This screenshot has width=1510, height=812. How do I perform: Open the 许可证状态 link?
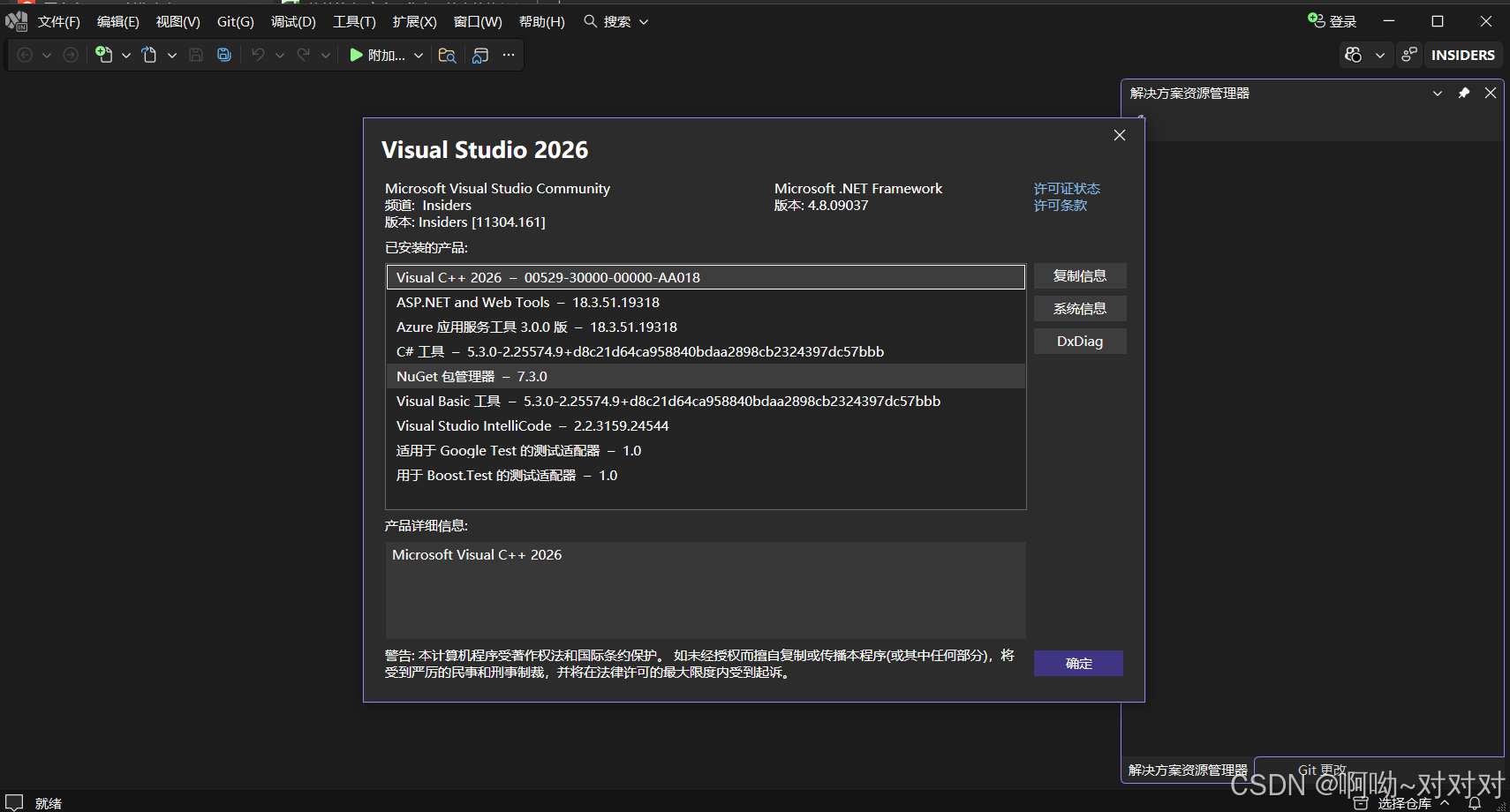click(1067, 188)
